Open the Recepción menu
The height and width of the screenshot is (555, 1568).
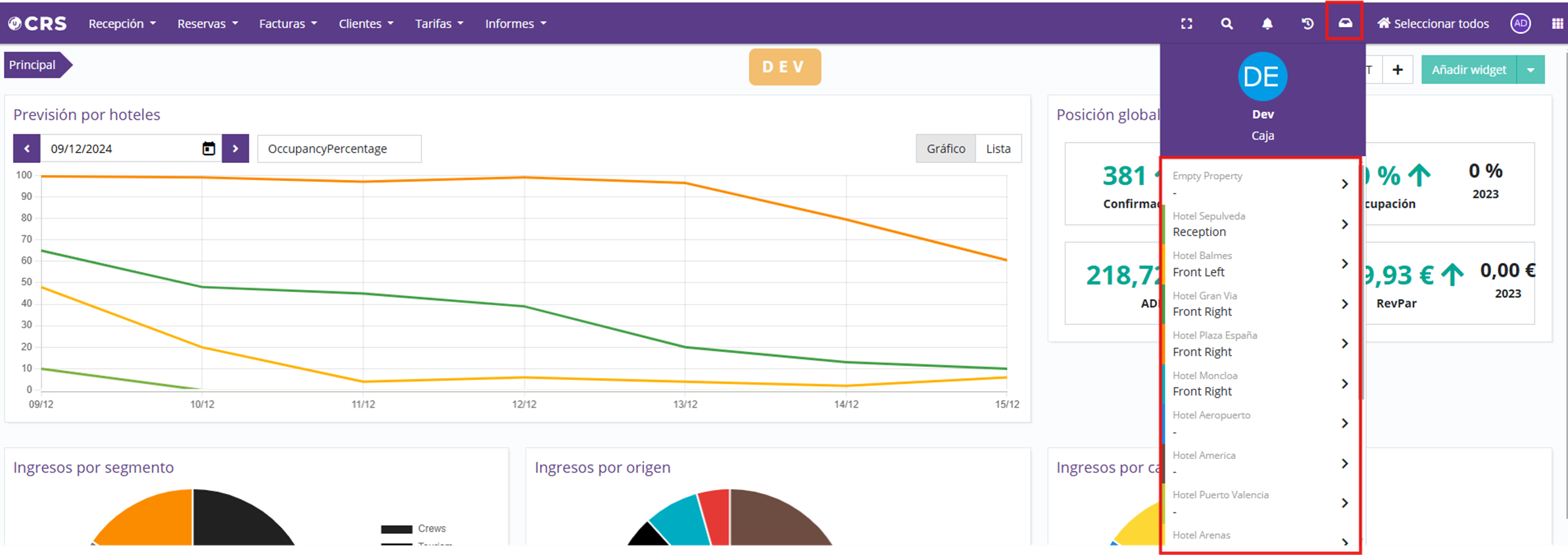click(x=122, y=24)
